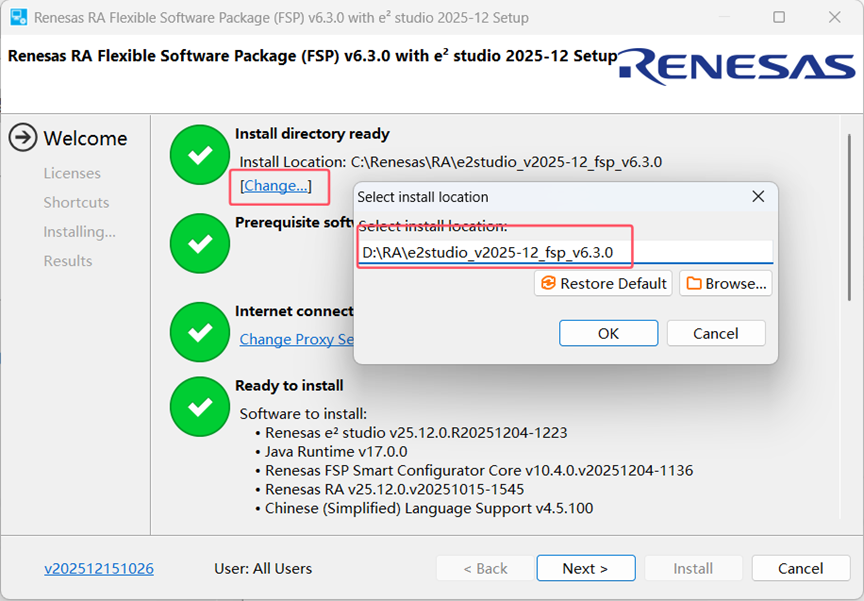This screenshot has height=601, width=864.
Task: Open the Browse... folder button
Action: 725,283
